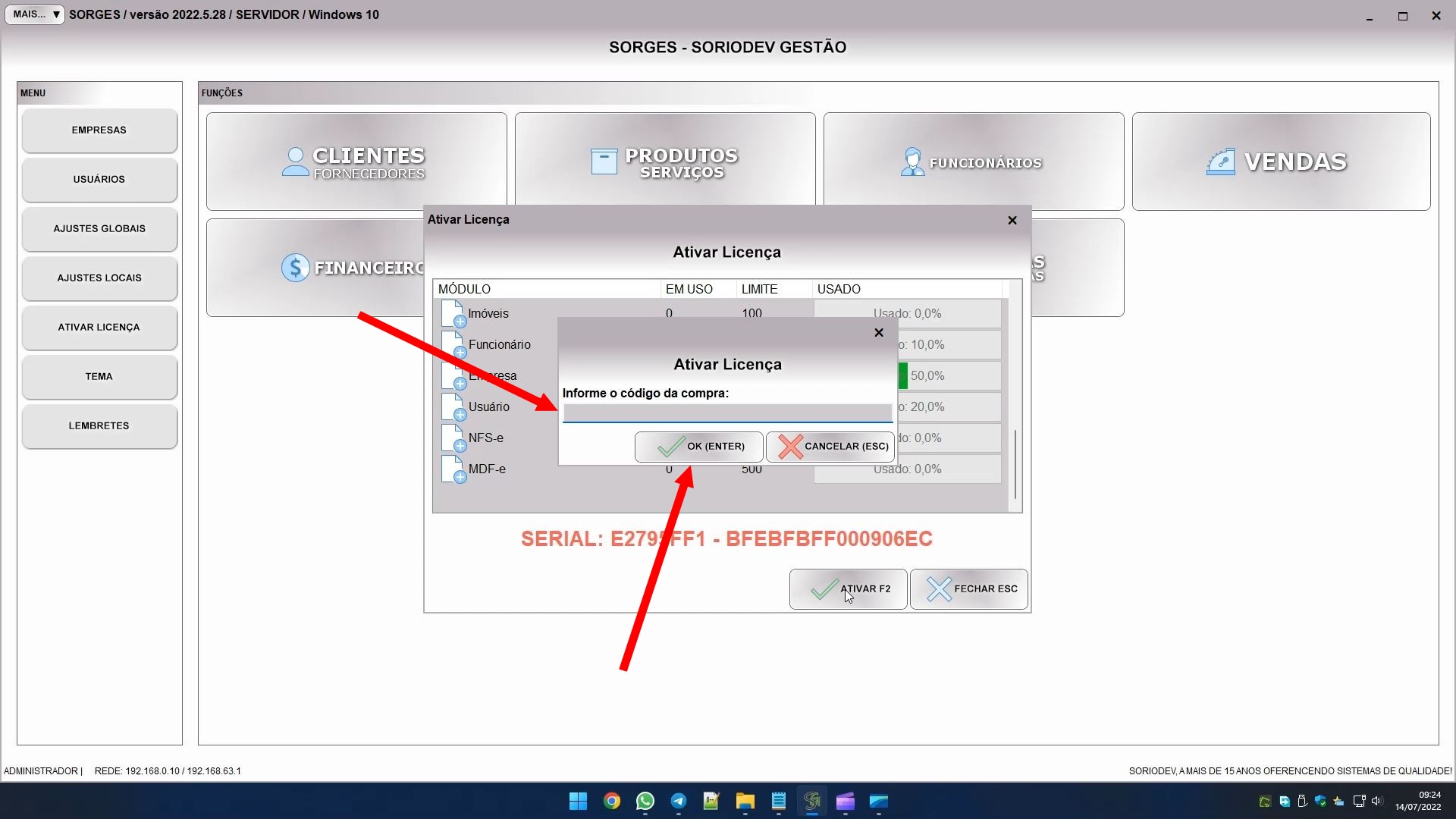Viewport: 1456px width, 819px height.
Task: Click the NFS-e module add icon
Action: point(453,438)
